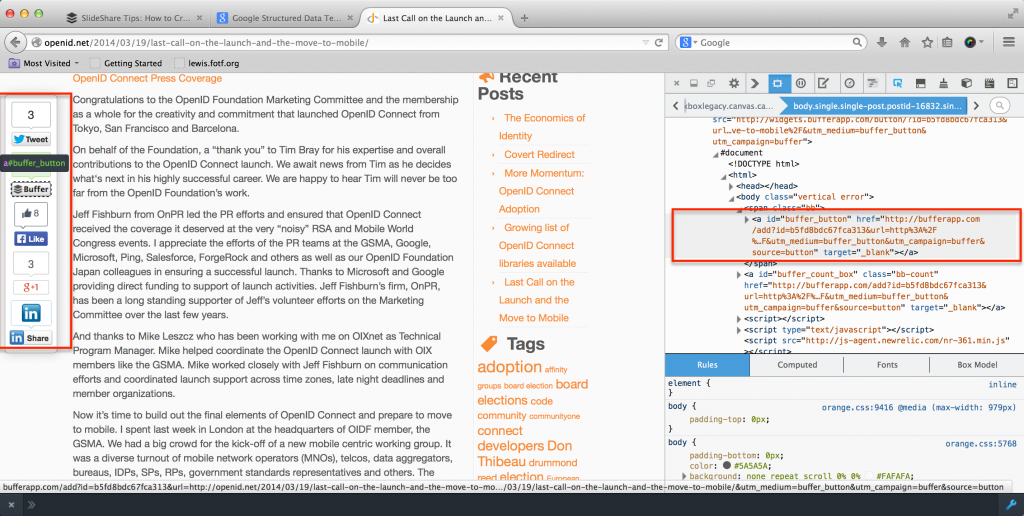Open the Profiler gauge tool

tap(849, 84)
